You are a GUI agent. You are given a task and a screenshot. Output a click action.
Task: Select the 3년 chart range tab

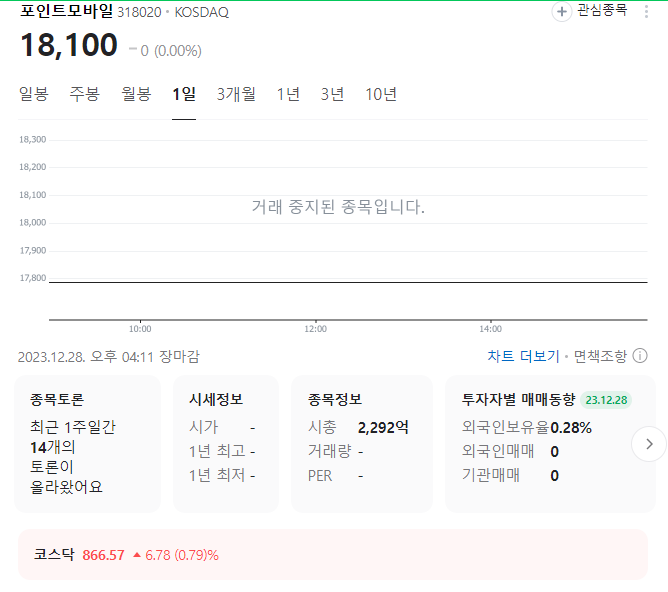point(332,94)
